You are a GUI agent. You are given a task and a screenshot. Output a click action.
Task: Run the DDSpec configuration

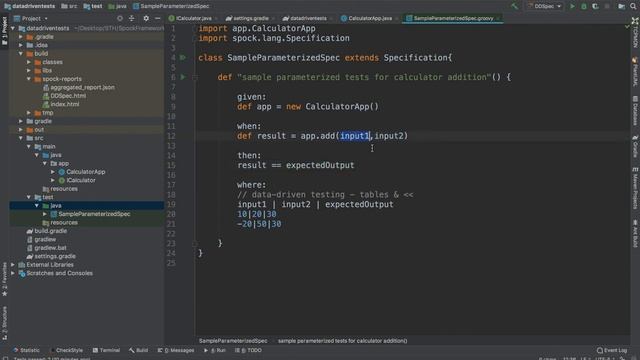[572, 6]
